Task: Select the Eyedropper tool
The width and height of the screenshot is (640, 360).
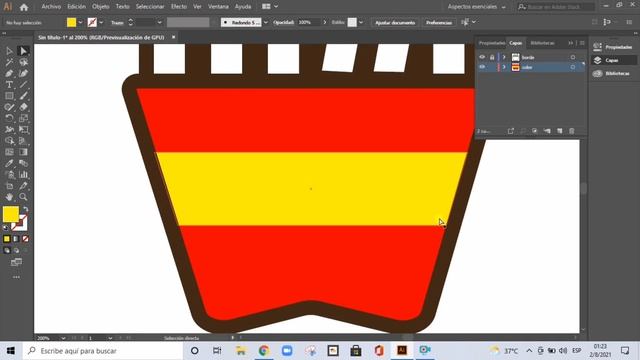Action: 9,163
